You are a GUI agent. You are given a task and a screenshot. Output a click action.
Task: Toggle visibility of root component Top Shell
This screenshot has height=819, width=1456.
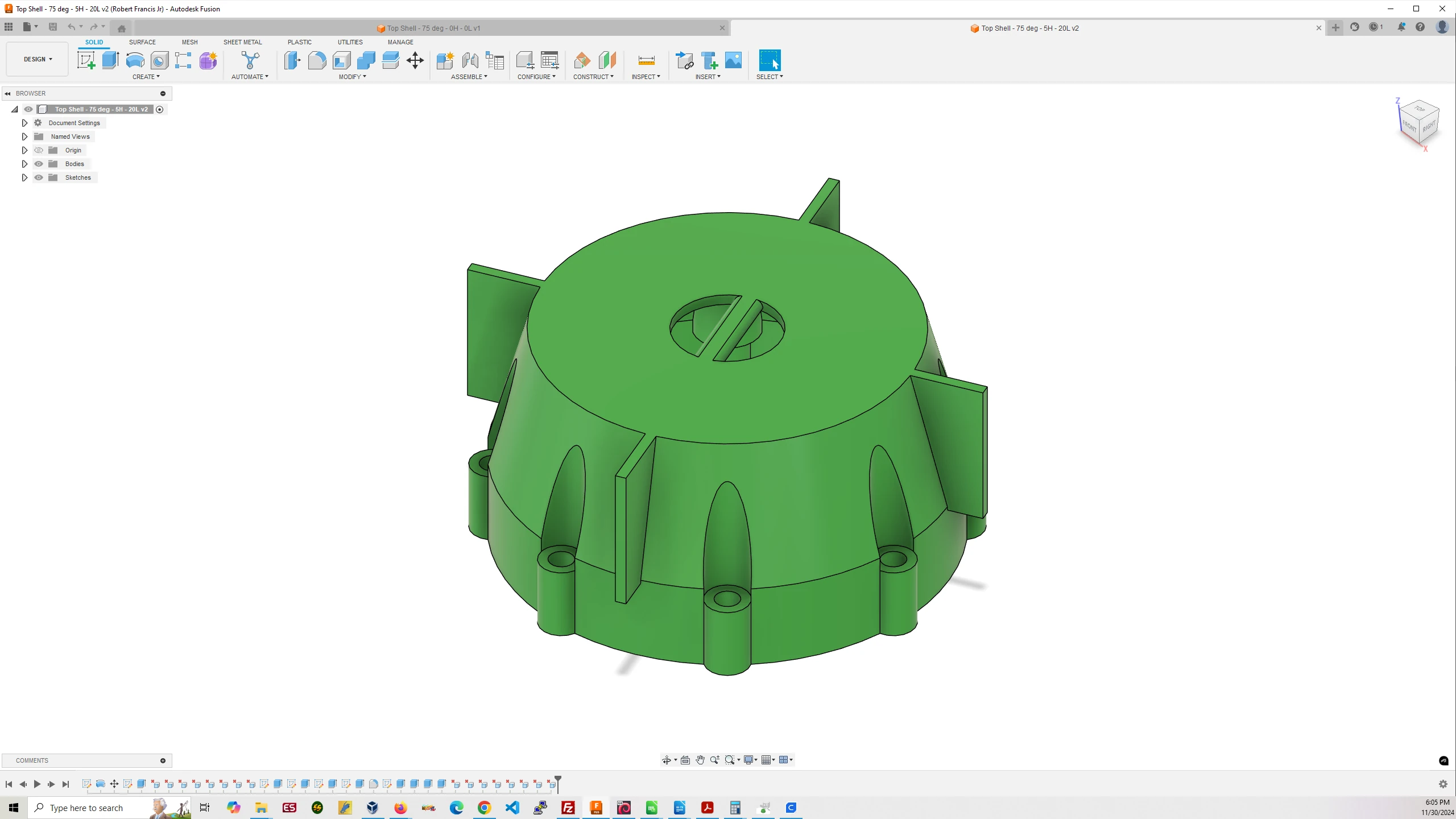point(28,109)
